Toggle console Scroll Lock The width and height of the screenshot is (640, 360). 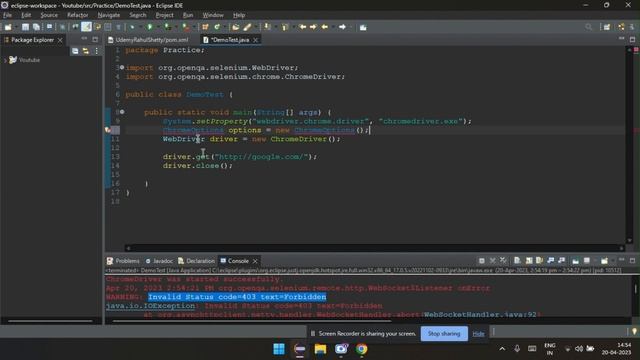pyautogui.click(x=529, y=260)
